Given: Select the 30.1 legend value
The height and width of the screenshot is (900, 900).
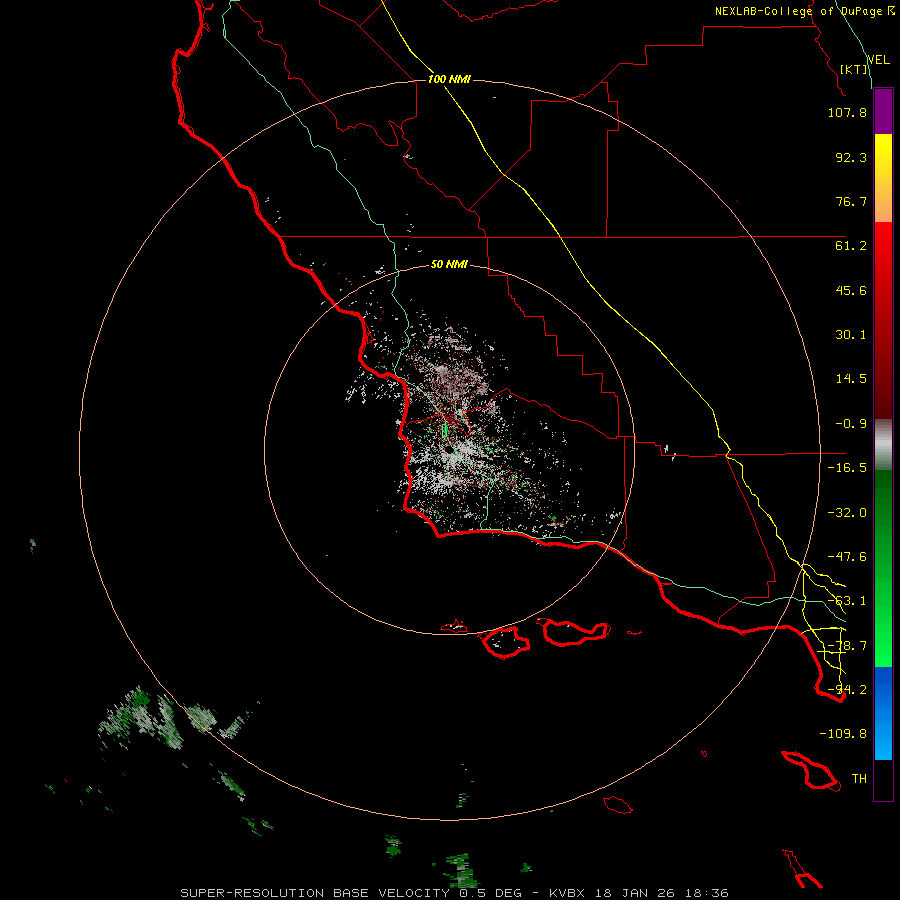Looking at the screenshot, I should [851, 335].
